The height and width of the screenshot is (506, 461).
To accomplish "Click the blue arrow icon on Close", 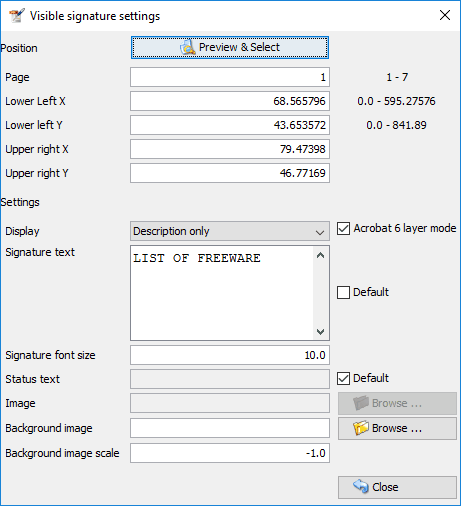I will click(361, 487).
